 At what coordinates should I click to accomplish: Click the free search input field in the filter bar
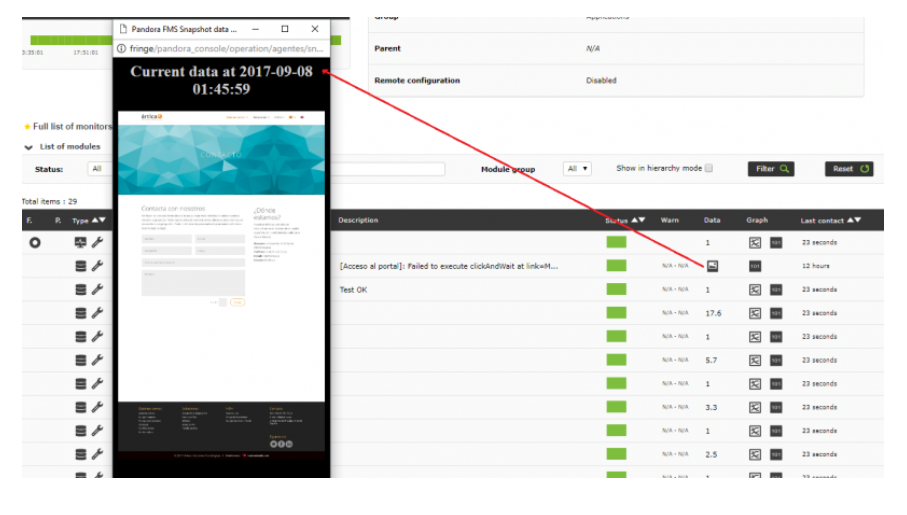tap(388, 168)
